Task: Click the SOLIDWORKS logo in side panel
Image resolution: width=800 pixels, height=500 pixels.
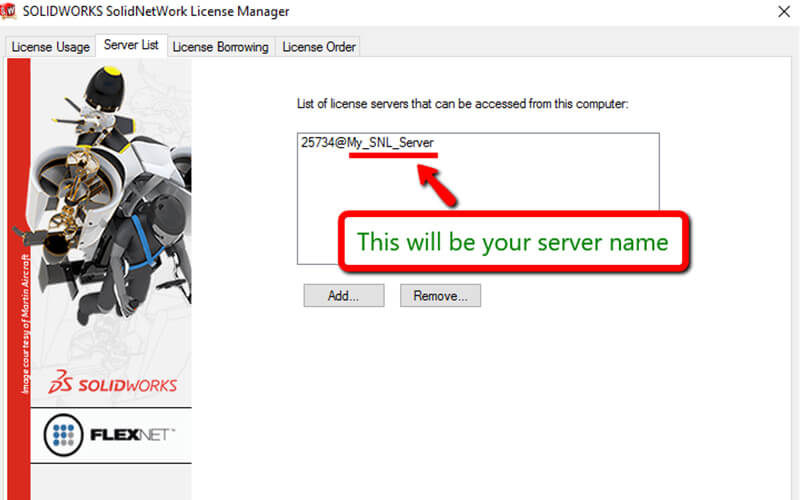Action: tap(113, 382)
